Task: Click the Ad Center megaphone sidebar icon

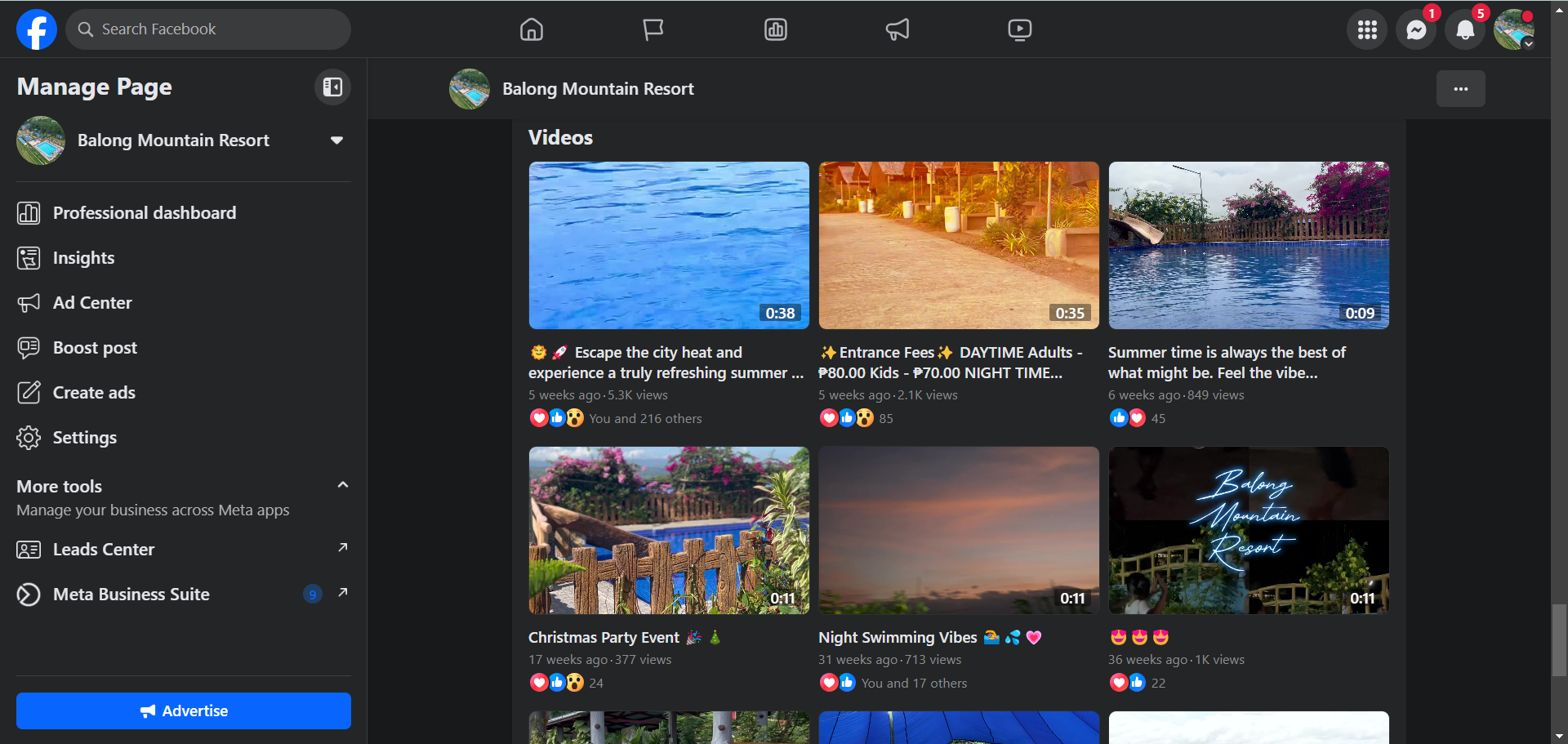Action: tap(29, 303)
